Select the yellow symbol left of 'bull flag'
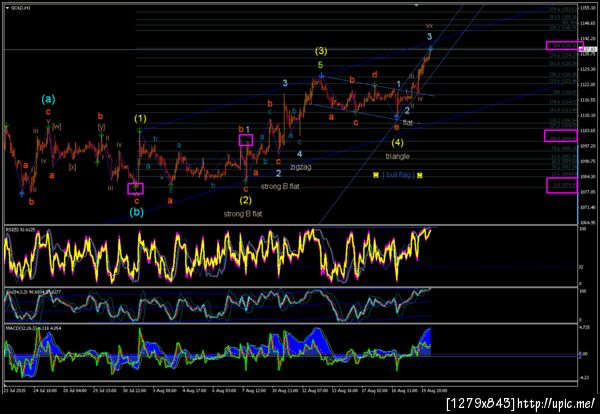 [376, 175]
